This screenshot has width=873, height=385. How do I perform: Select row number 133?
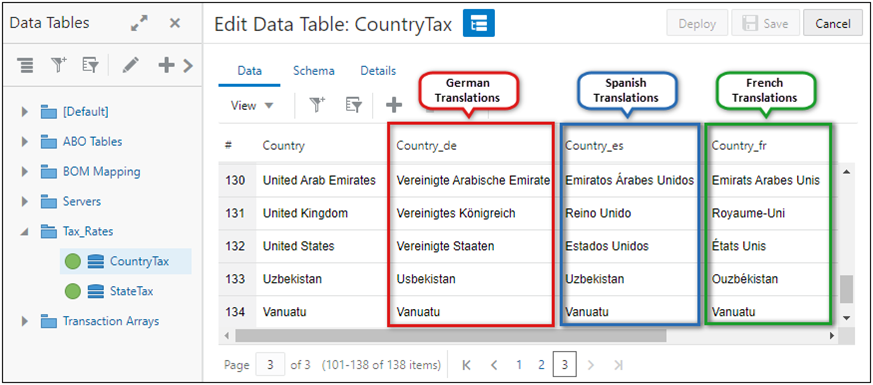(237, 279)
